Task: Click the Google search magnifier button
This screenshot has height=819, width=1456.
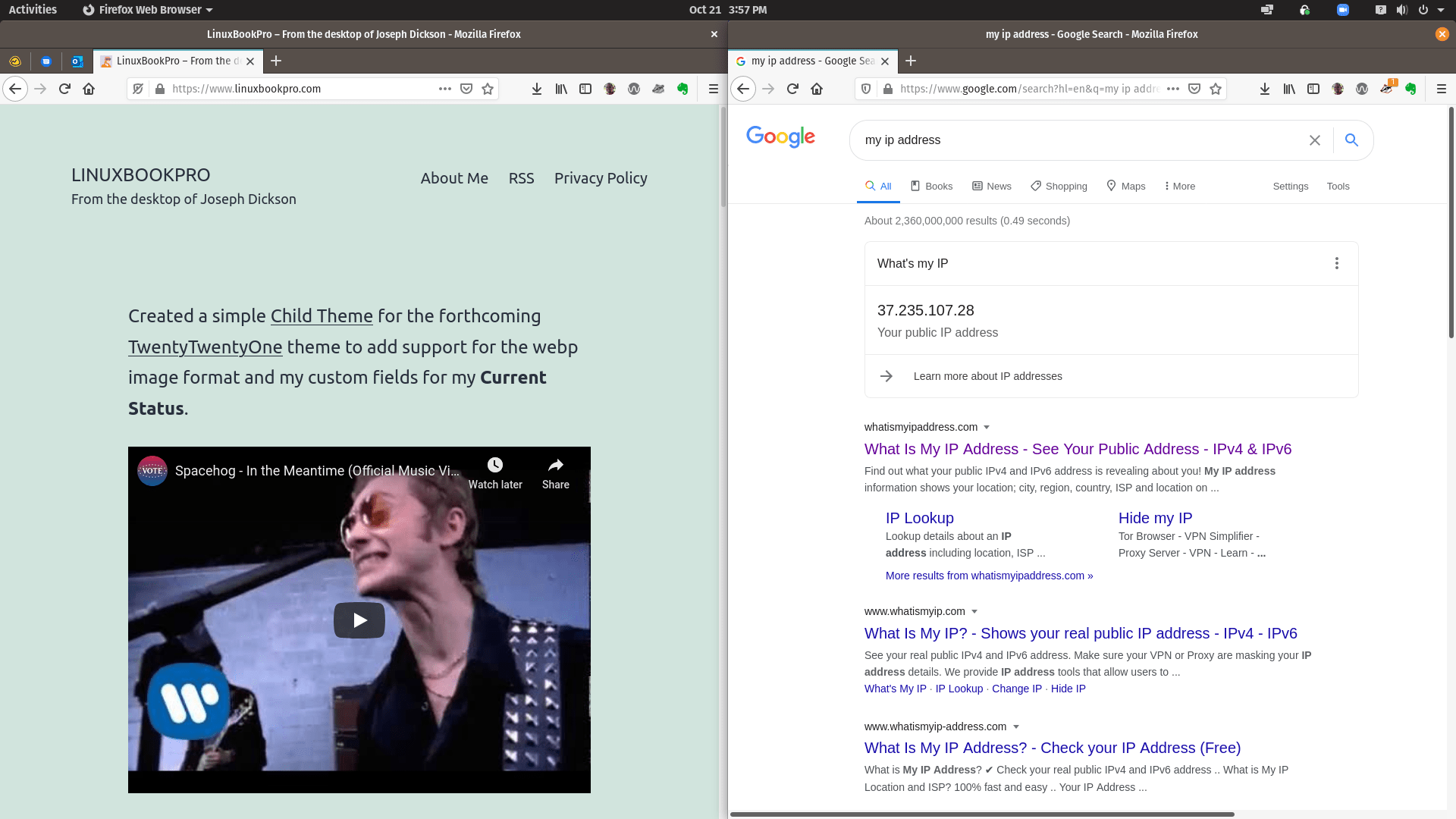Action: [1351, 140]
